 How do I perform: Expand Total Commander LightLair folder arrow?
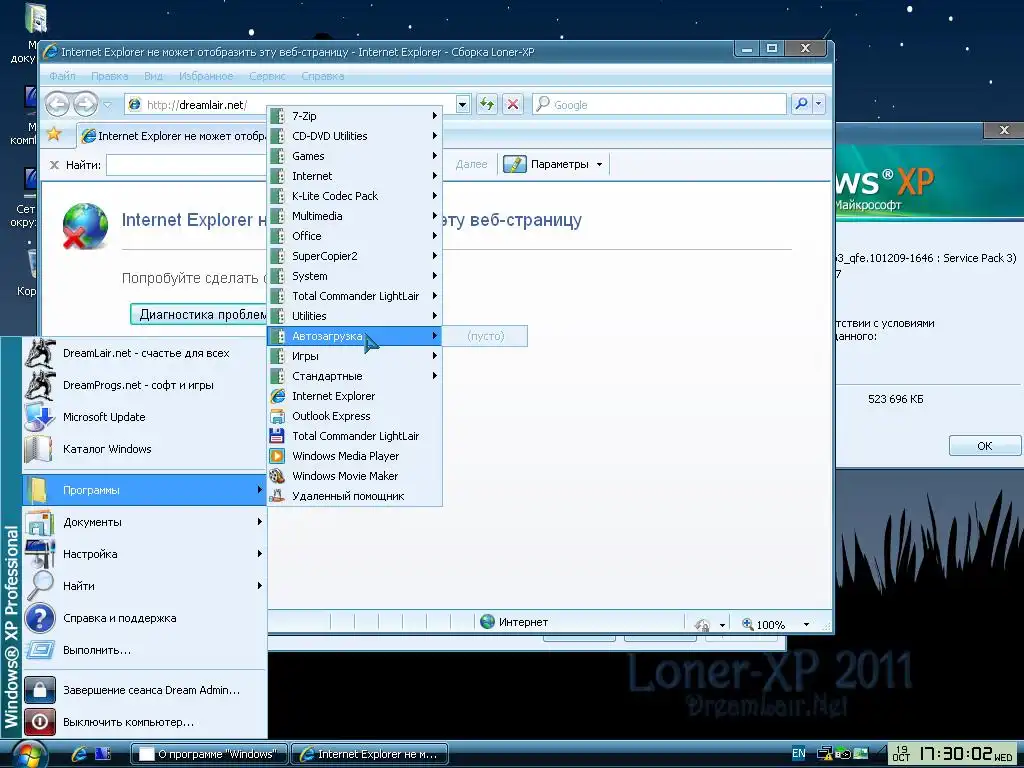pyautogui.click(x=434, y=296)
